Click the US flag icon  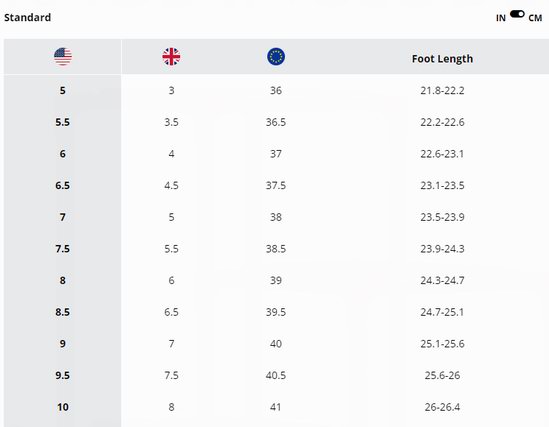tap(63, 57)
